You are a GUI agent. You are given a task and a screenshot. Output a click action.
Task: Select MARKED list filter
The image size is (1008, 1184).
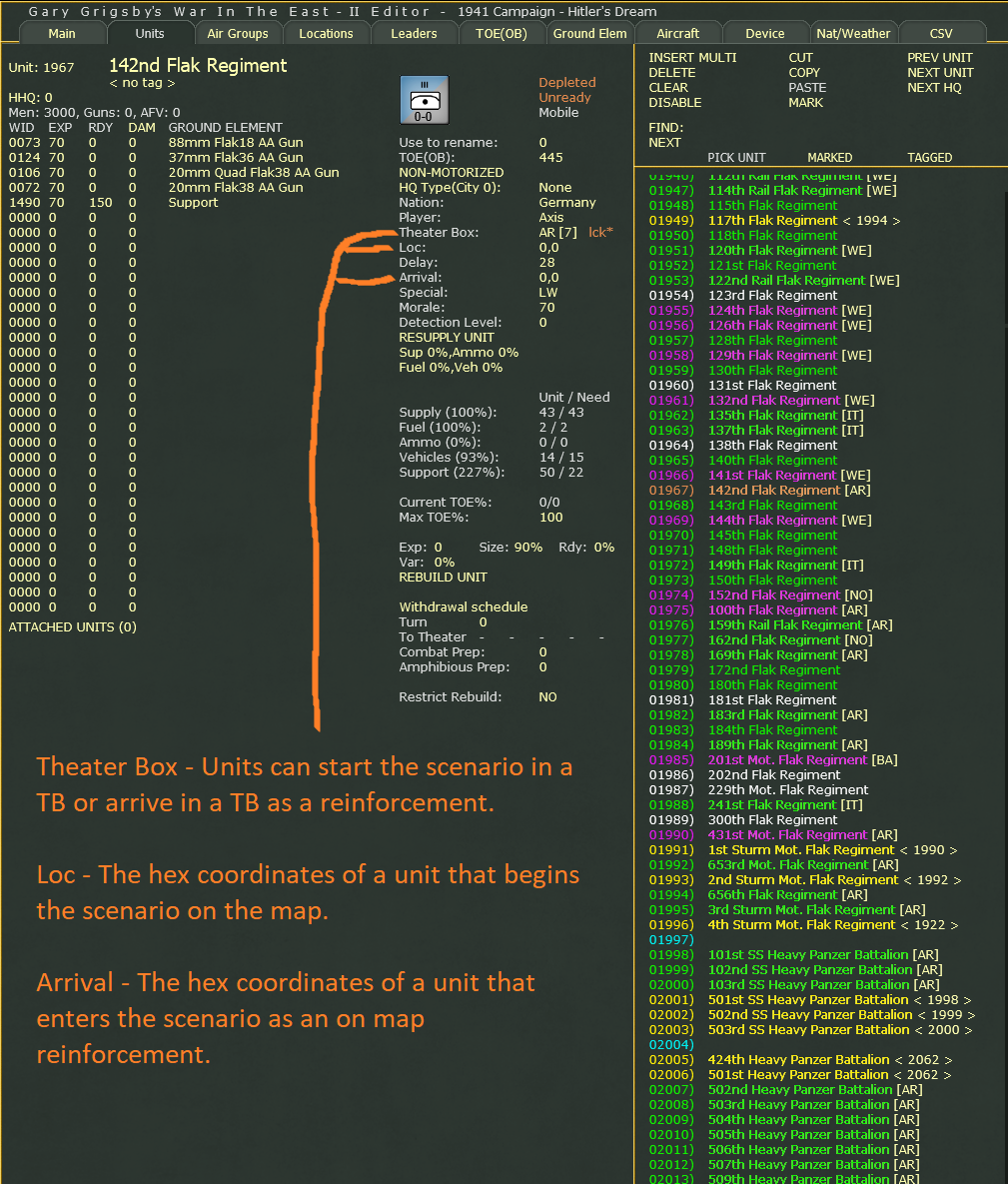[x=830, y=158]
